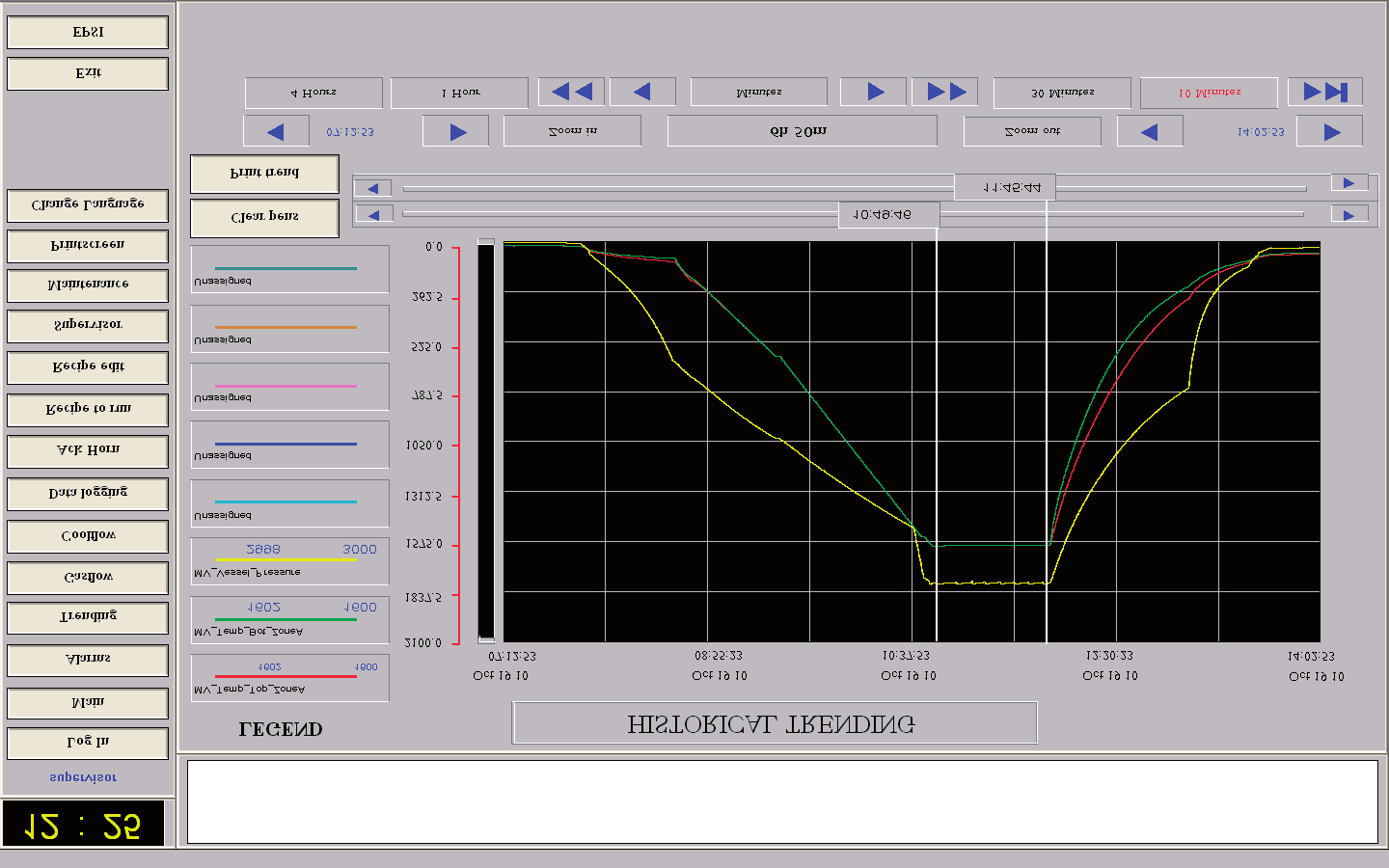Click the Log In button

[x=88, y=743]
